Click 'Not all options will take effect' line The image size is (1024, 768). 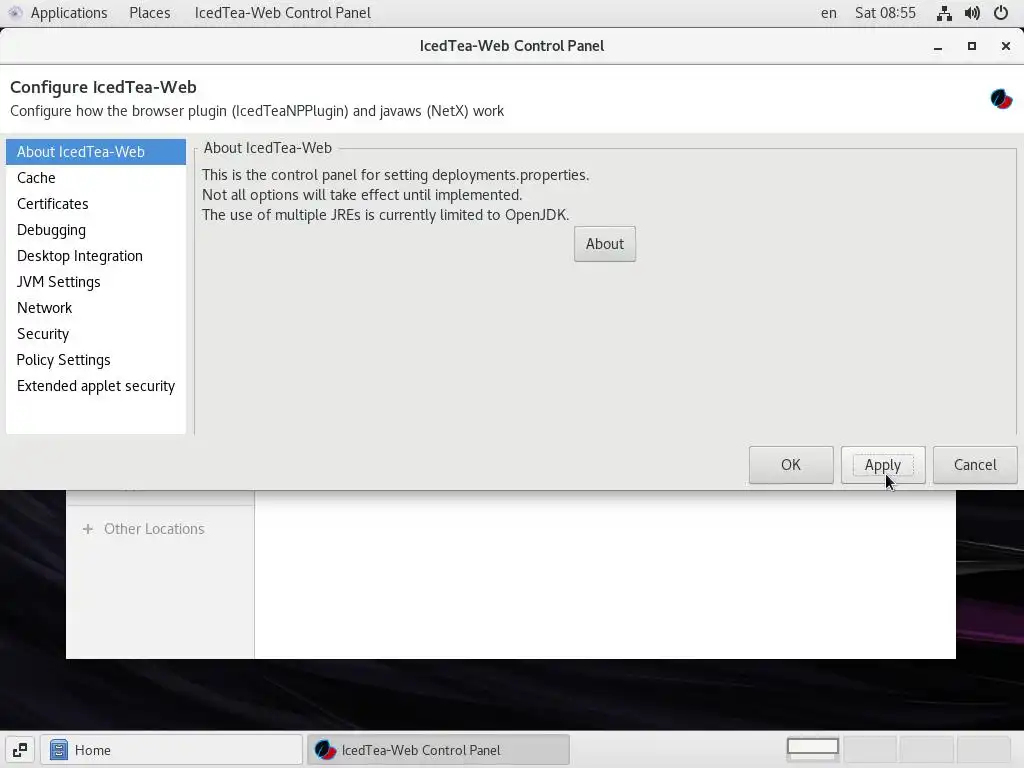tap(362, 195)
